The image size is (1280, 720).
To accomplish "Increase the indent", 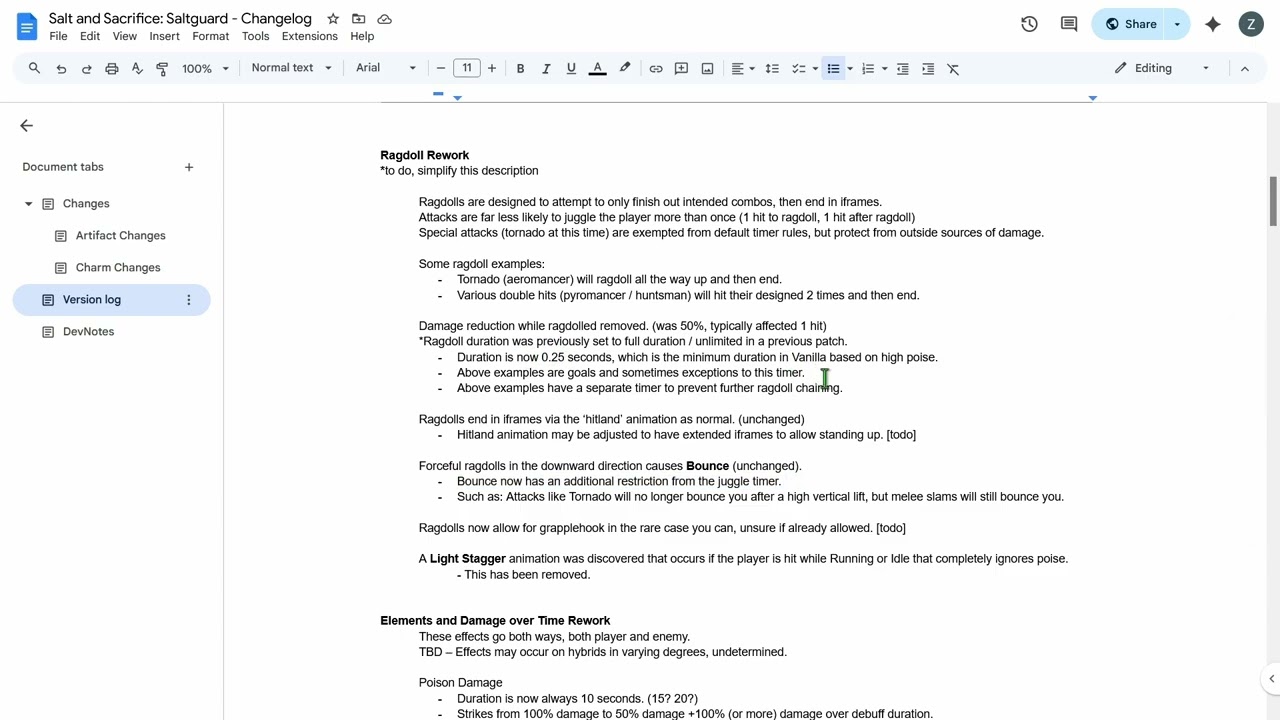I will pyautogui.click(x=928, y=68).
